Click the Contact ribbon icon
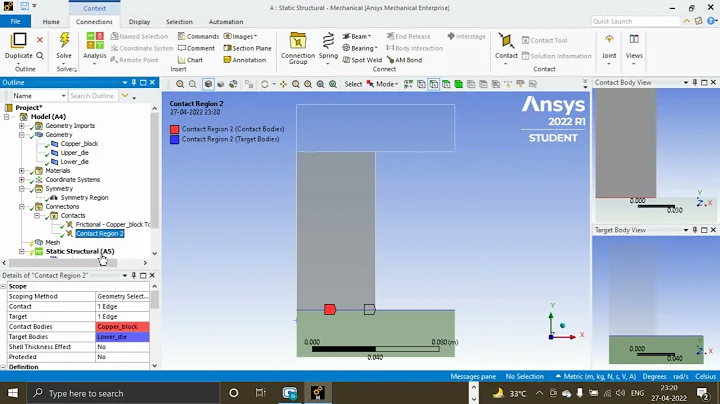The height and width of the screenshot is (404, 720). (x=506, y=41)
